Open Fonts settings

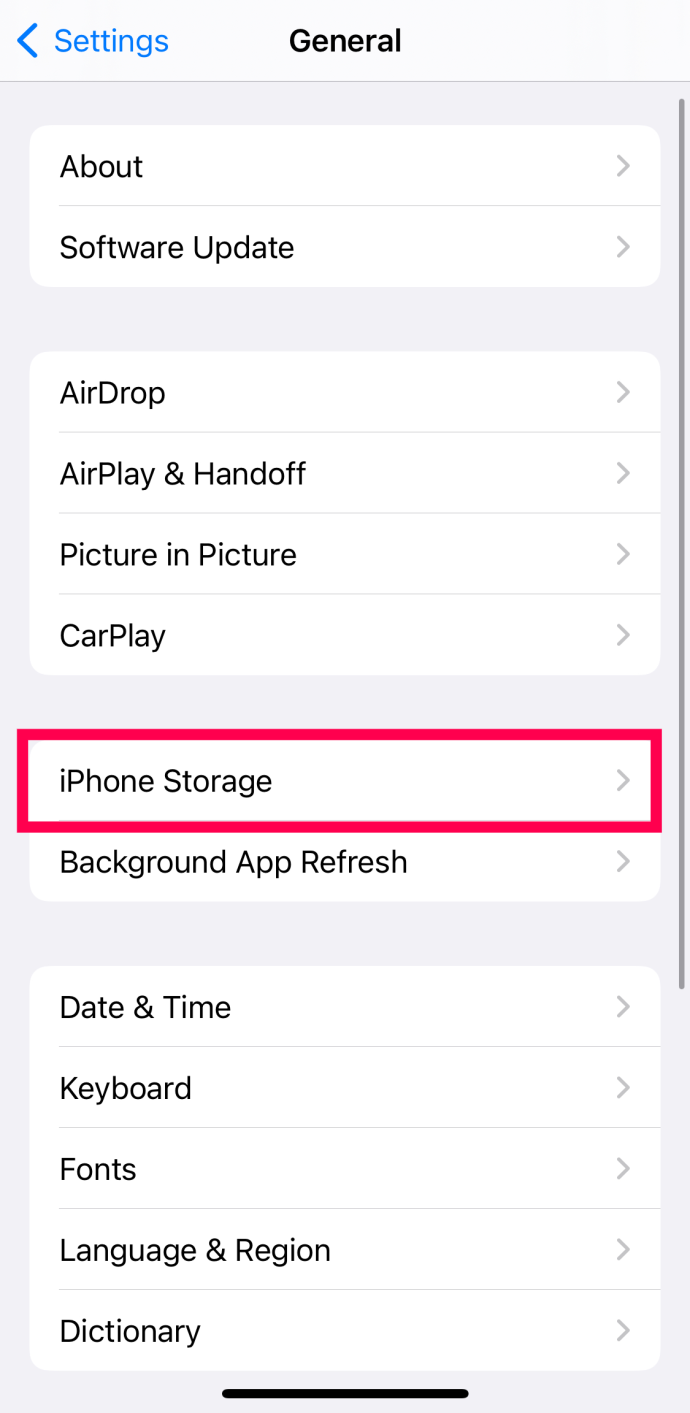tap(345, 1169)
